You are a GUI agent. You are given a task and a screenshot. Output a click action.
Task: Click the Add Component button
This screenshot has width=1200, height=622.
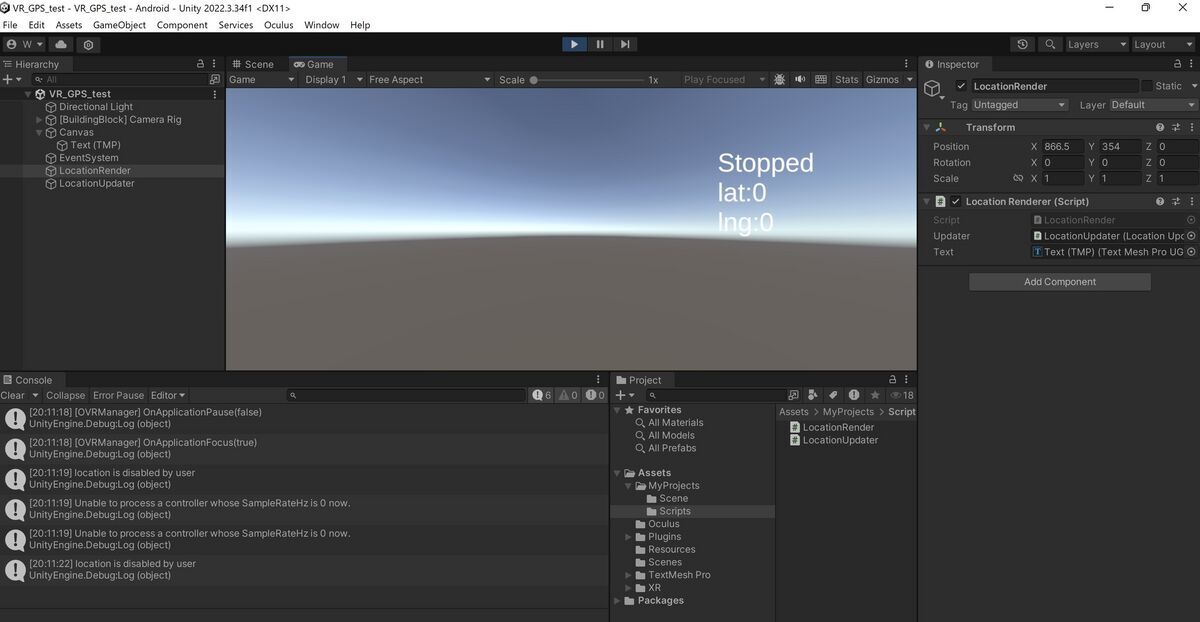tap(1060, 282)
